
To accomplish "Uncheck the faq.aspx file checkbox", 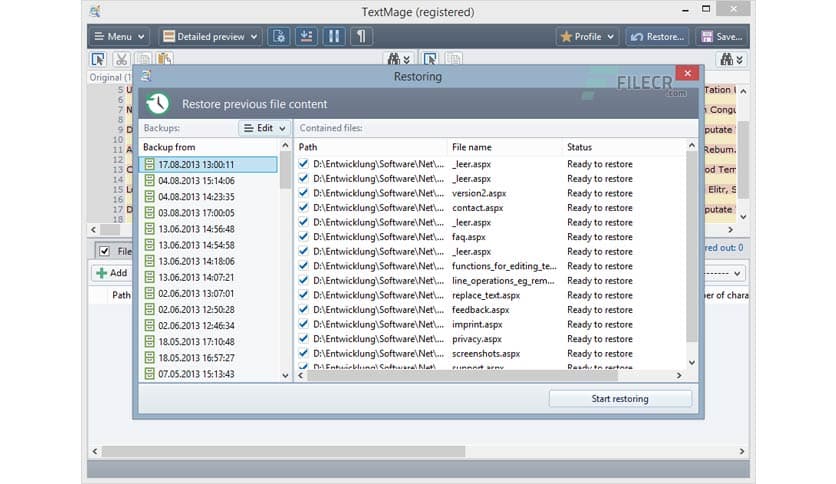I will [303, 236].
